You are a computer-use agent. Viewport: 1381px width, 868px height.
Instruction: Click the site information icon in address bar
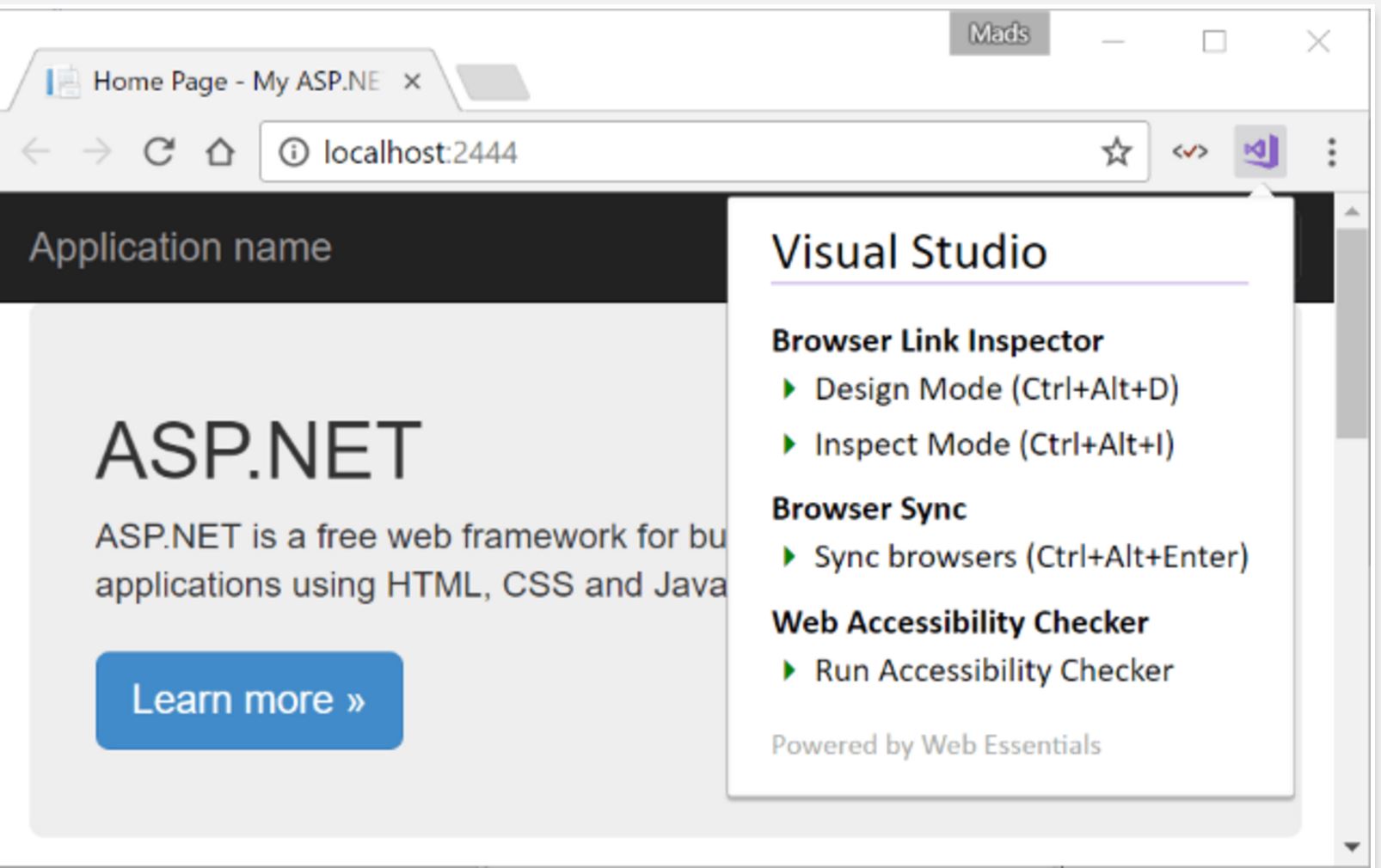click(294, 152)
